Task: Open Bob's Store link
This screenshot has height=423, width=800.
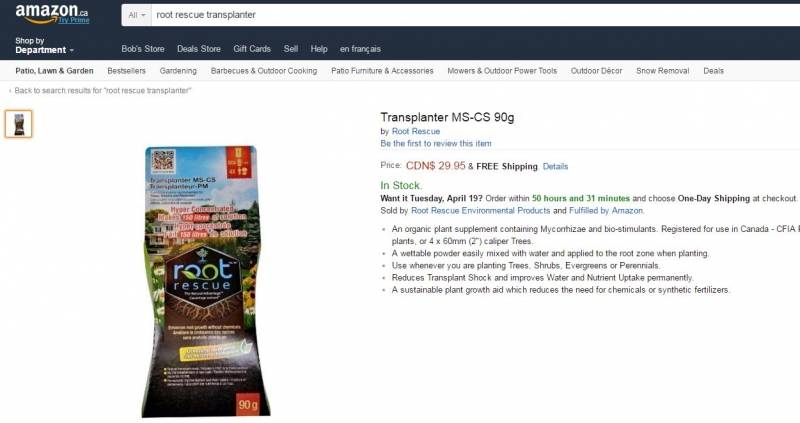Action: pos(143,49)
